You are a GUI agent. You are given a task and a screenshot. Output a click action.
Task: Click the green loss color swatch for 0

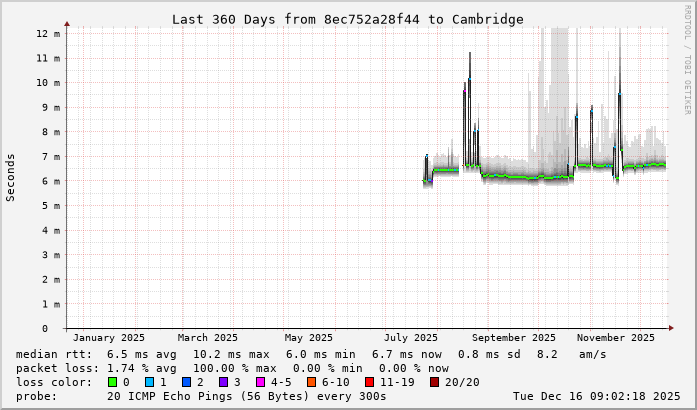[113, 382]
